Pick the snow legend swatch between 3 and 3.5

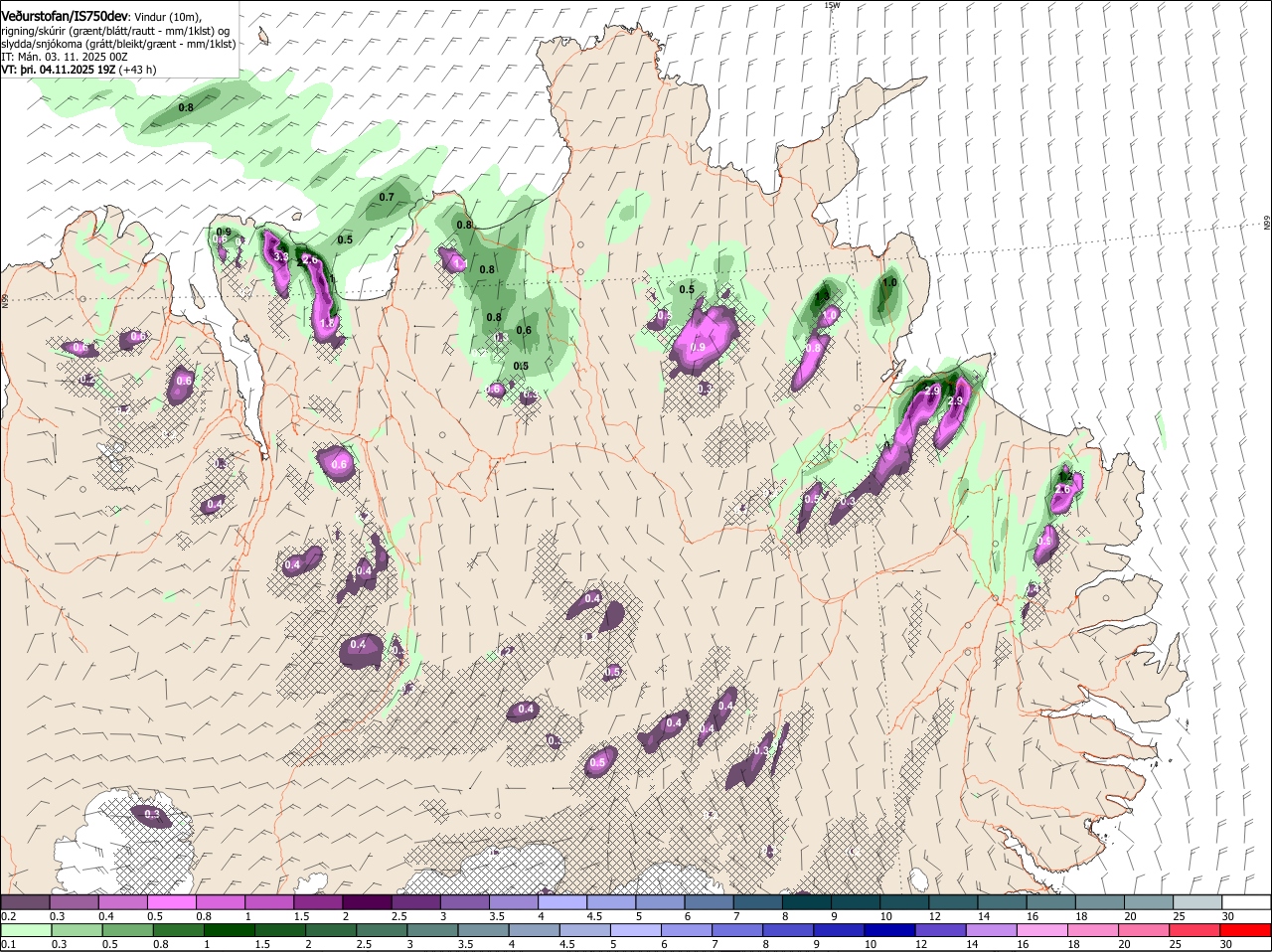tap(464, 901)
